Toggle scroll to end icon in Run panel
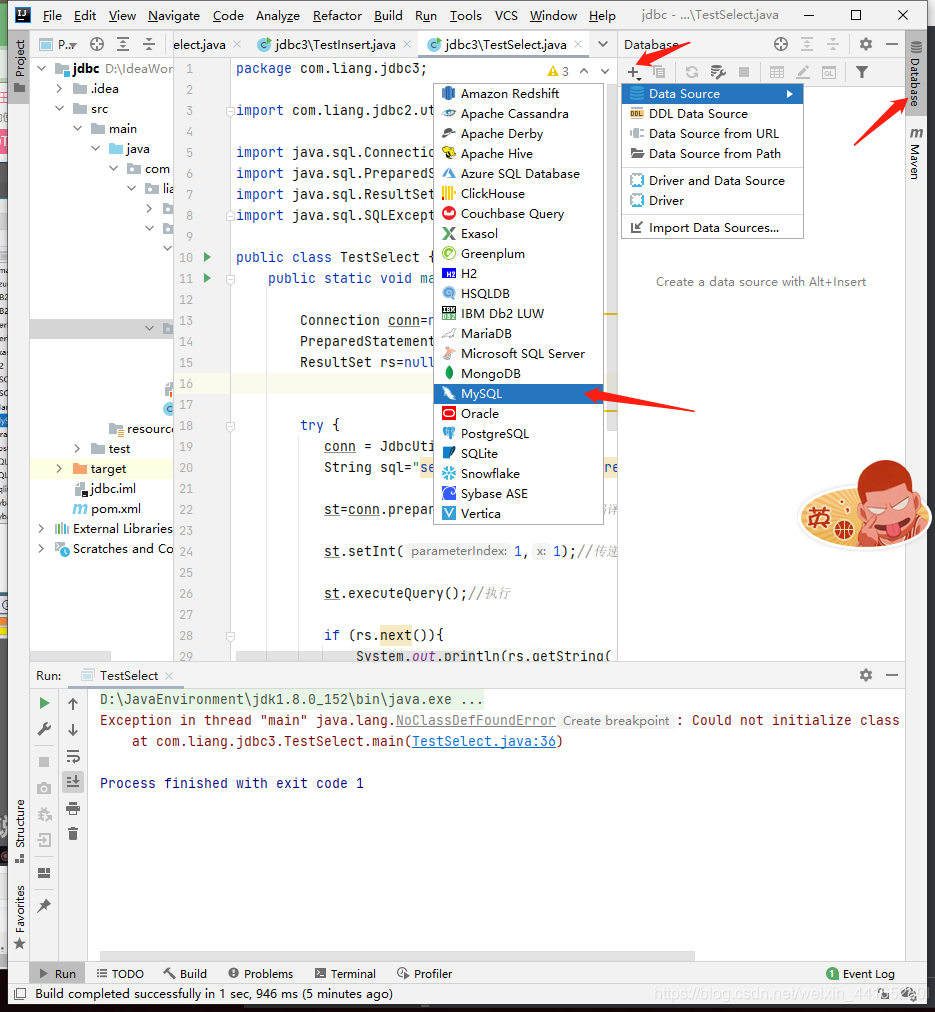Screen dimensions: 935x1012 73,782
